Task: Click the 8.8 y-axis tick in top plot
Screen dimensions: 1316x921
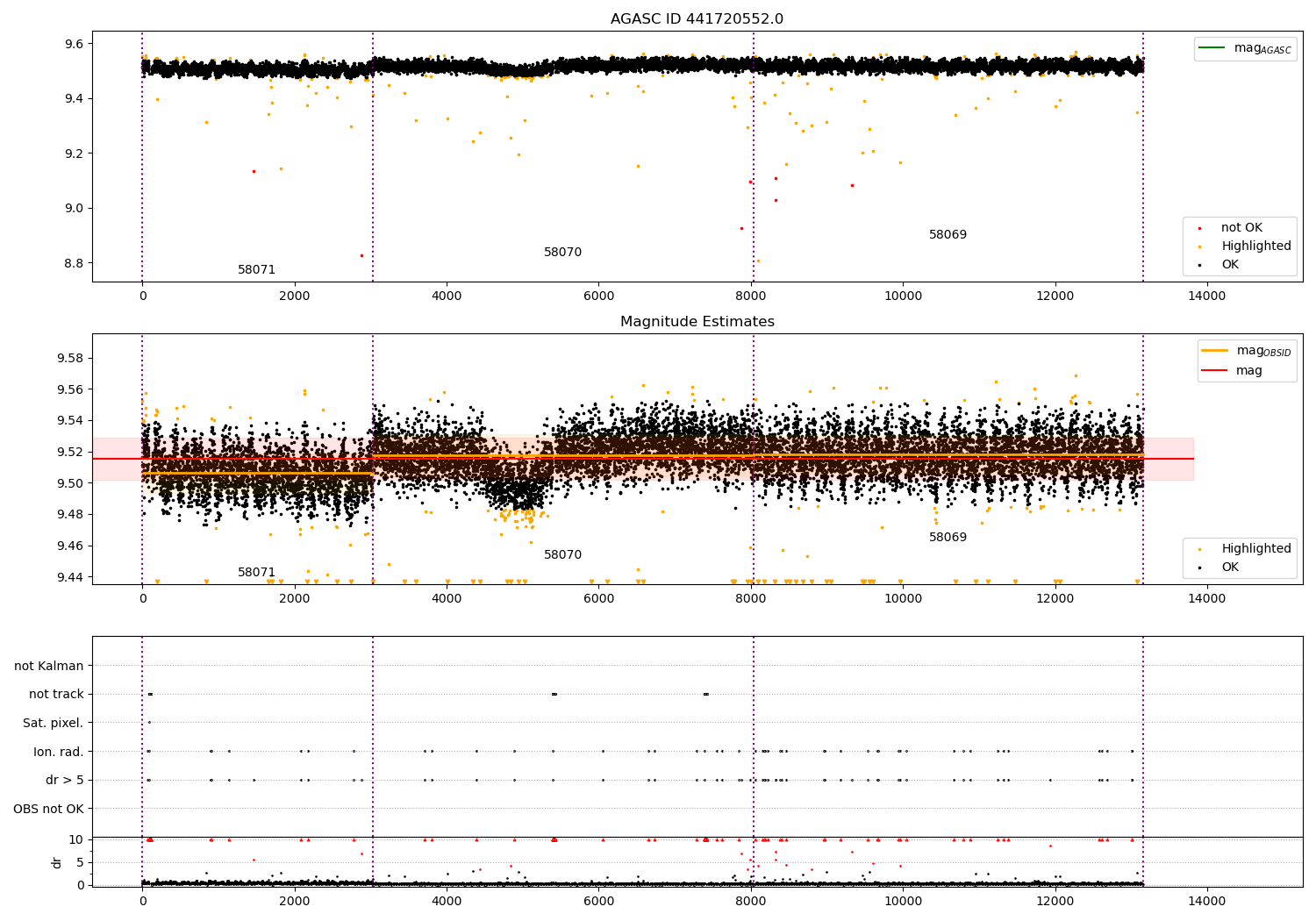Action: coord(74,263)
